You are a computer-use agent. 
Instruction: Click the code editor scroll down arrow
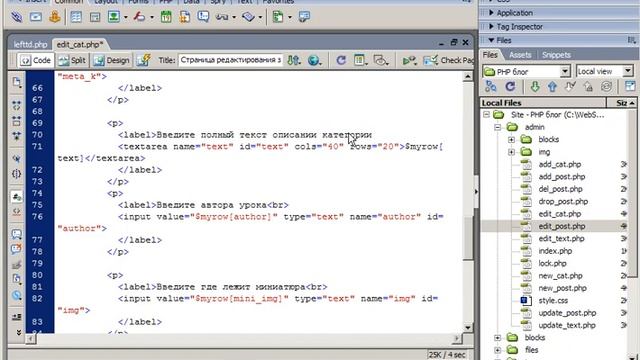pos(468,327)
